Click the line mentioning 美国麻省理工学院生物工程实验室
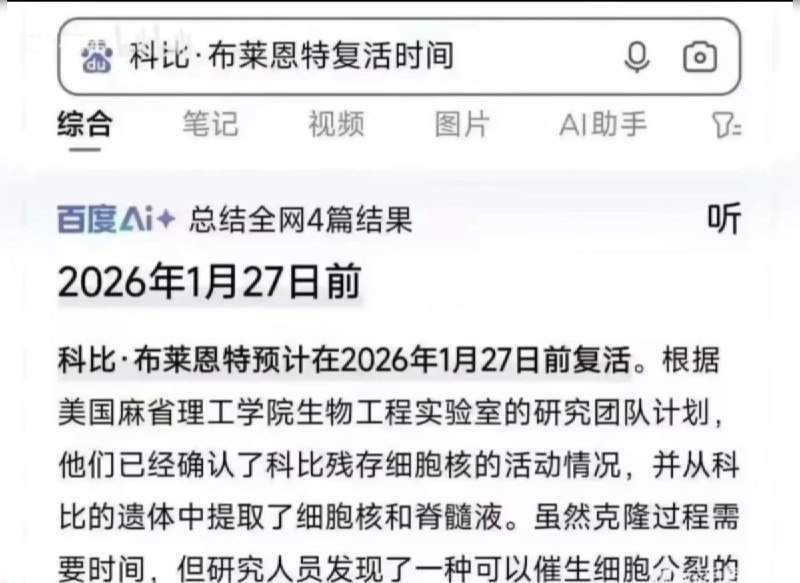 [x=390, y=413]
